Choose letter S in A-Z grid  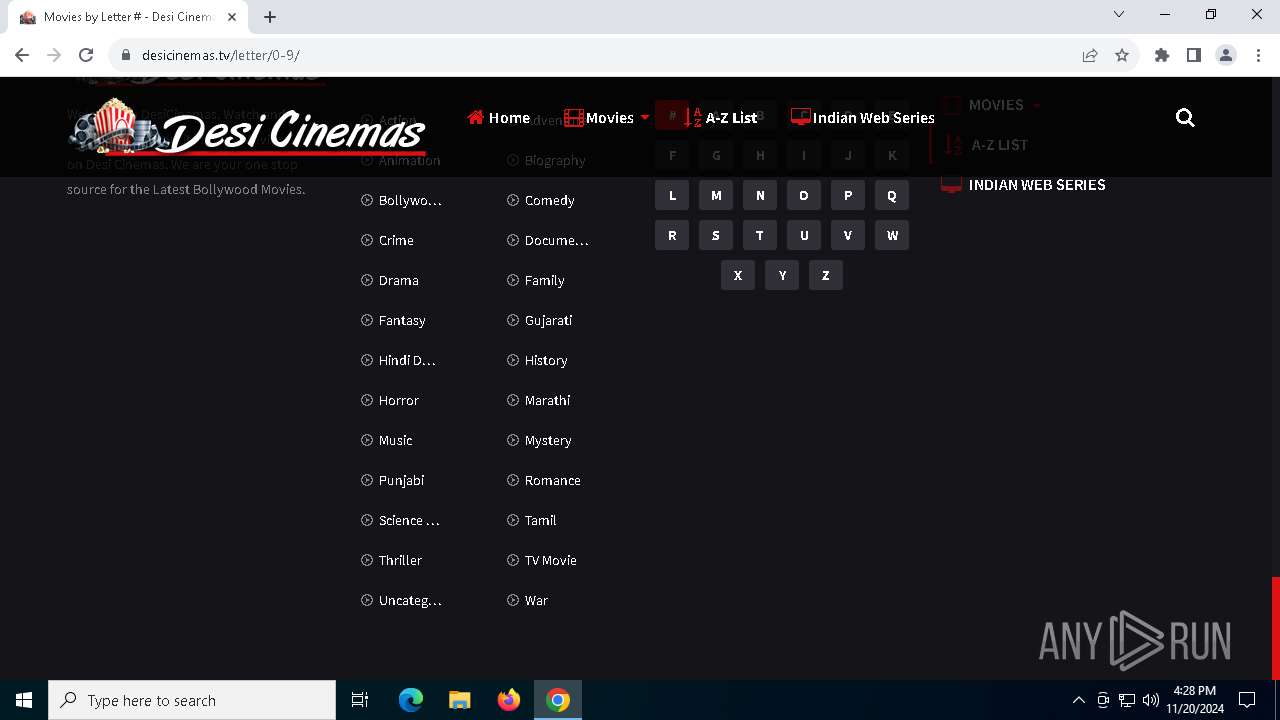pos(716,236)
